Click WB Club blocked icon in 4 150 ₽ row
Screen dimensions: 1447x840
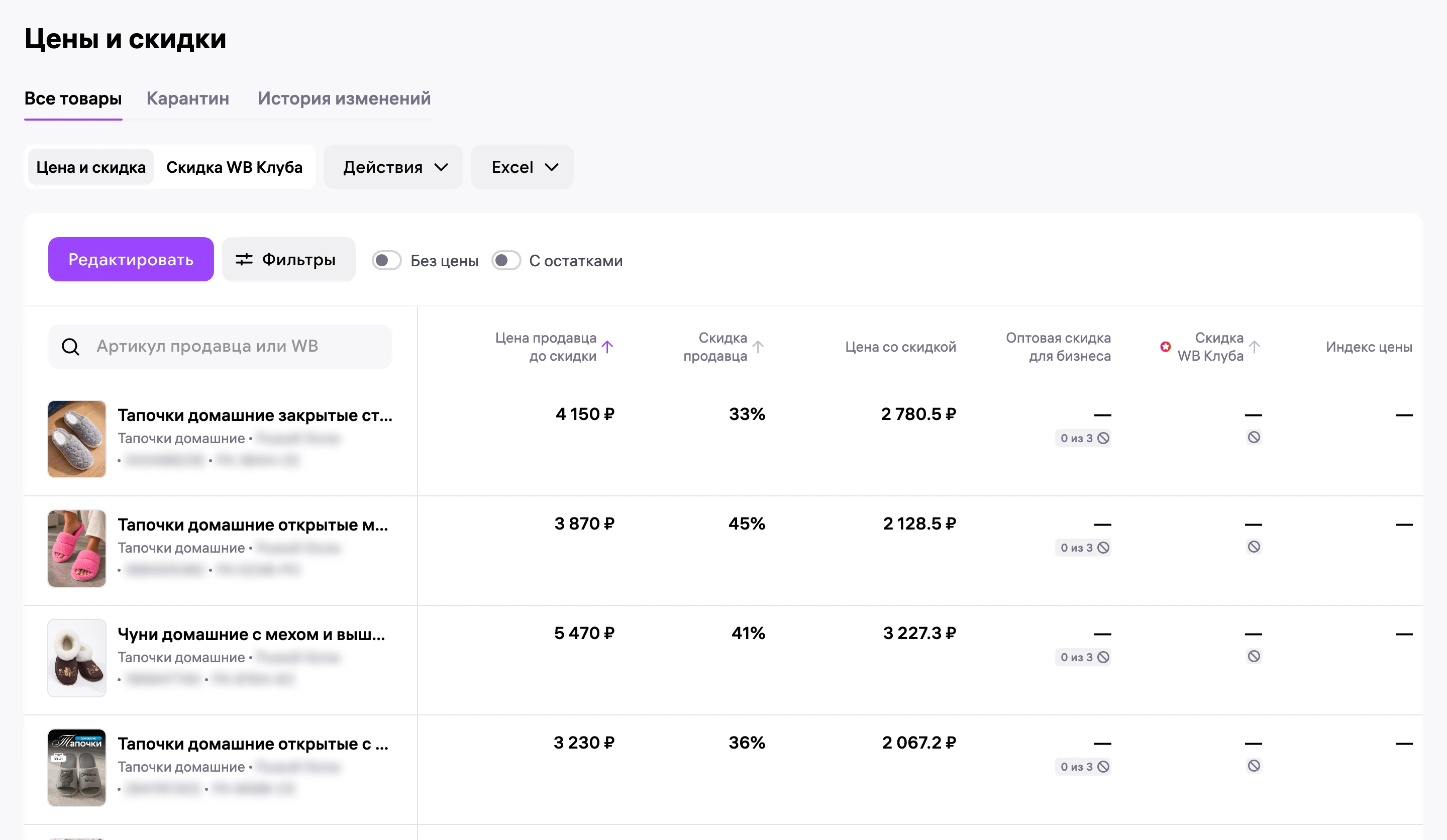tap(1254, 438)
